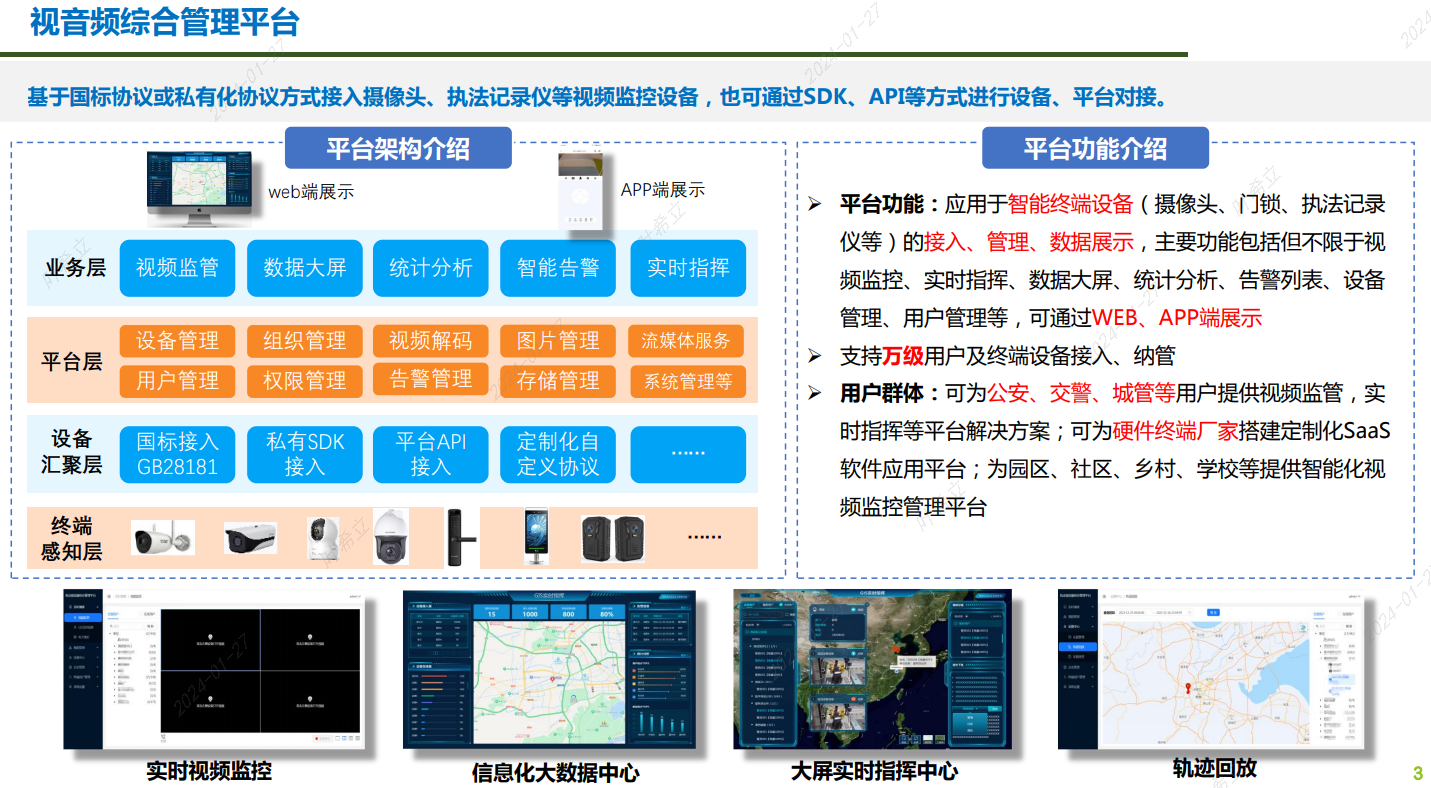Click the 视音频综合管理平台 title
The image size is (1431, 788).
click(x=164, y=21)
